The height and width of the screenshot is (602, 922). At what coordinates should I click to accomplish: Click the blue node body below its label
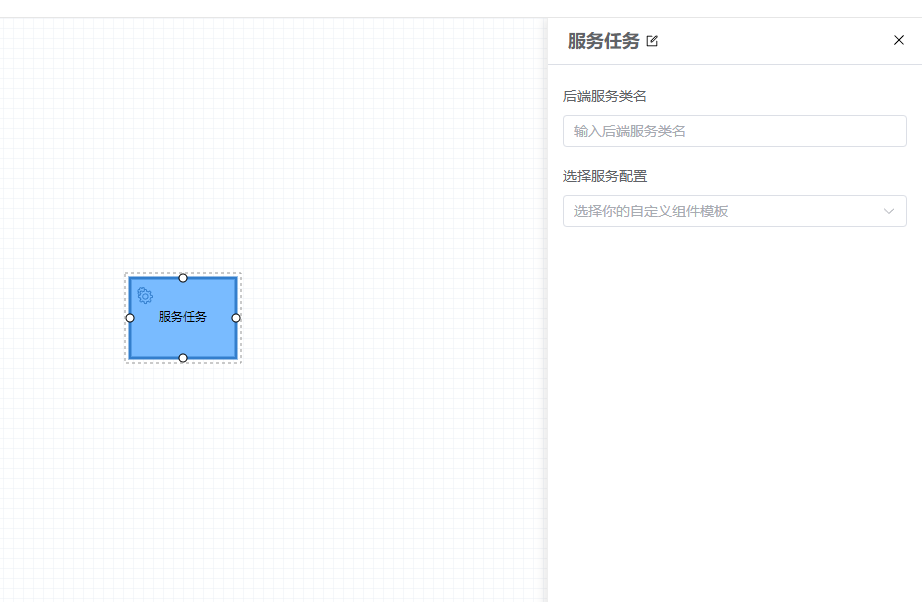[x=183, y=341]
